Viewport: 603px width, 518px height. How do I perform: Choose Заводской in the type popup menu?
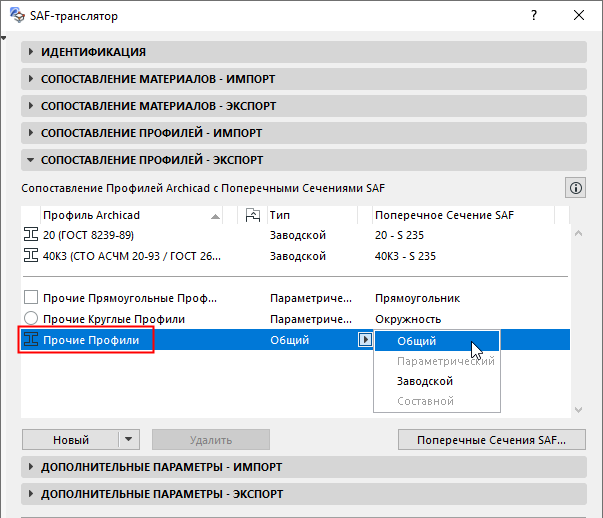tap(436, 381)
